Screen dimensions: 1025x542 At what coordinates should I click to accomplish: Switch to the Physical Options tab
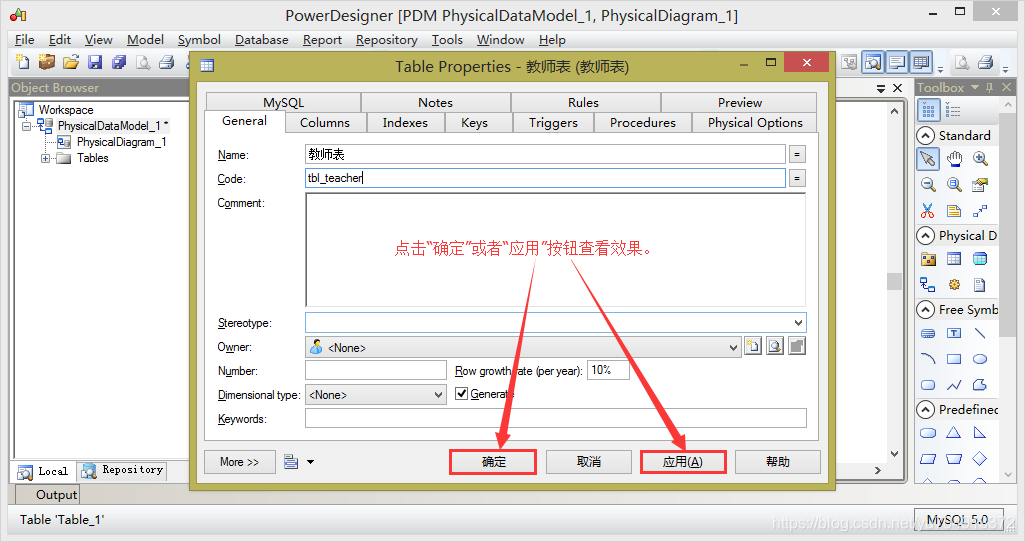755,123
